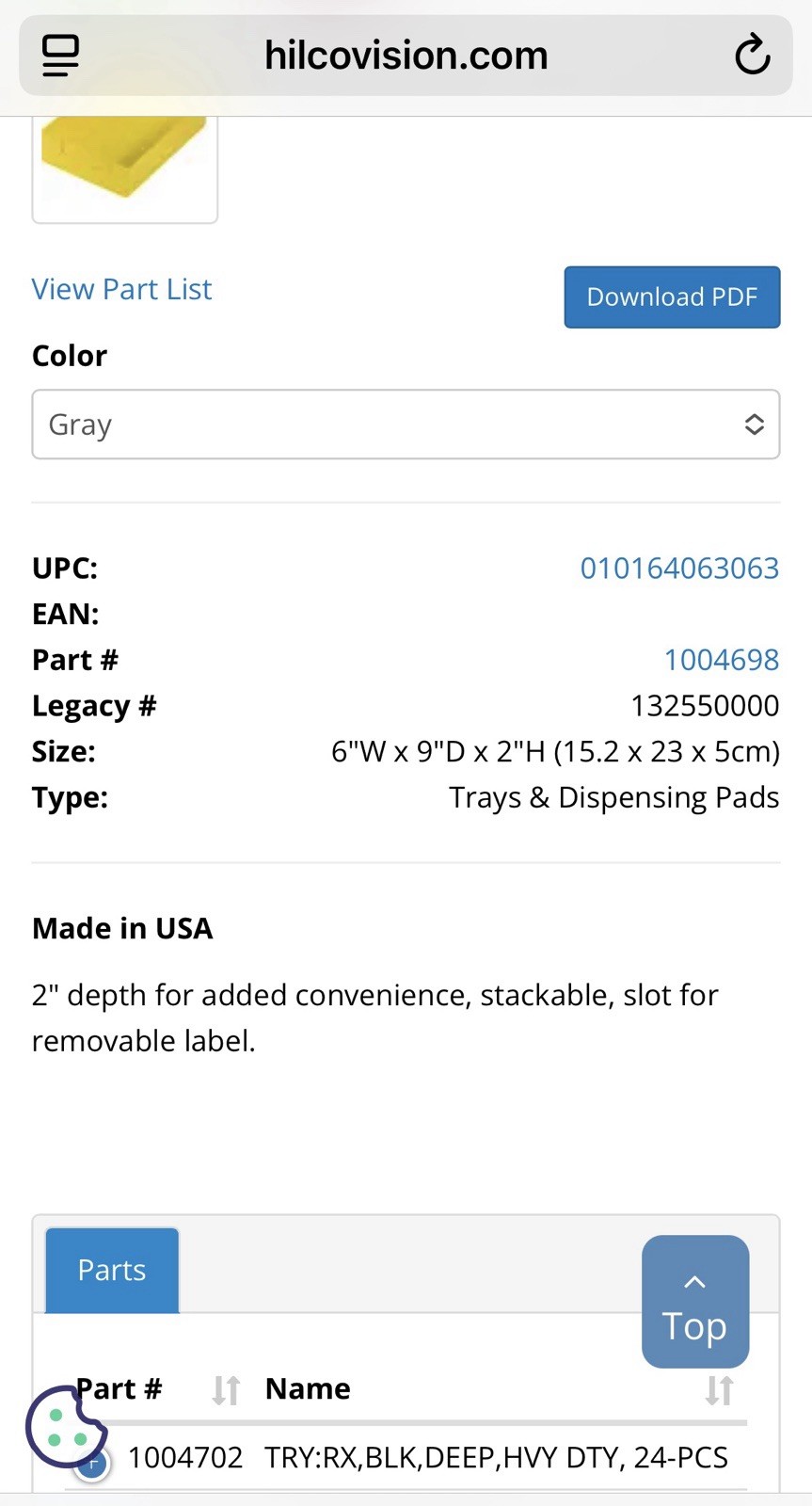This screenshot has width=812, height=1506.
Task: Jump back up with the Top button
Action: coord(695,1302)
